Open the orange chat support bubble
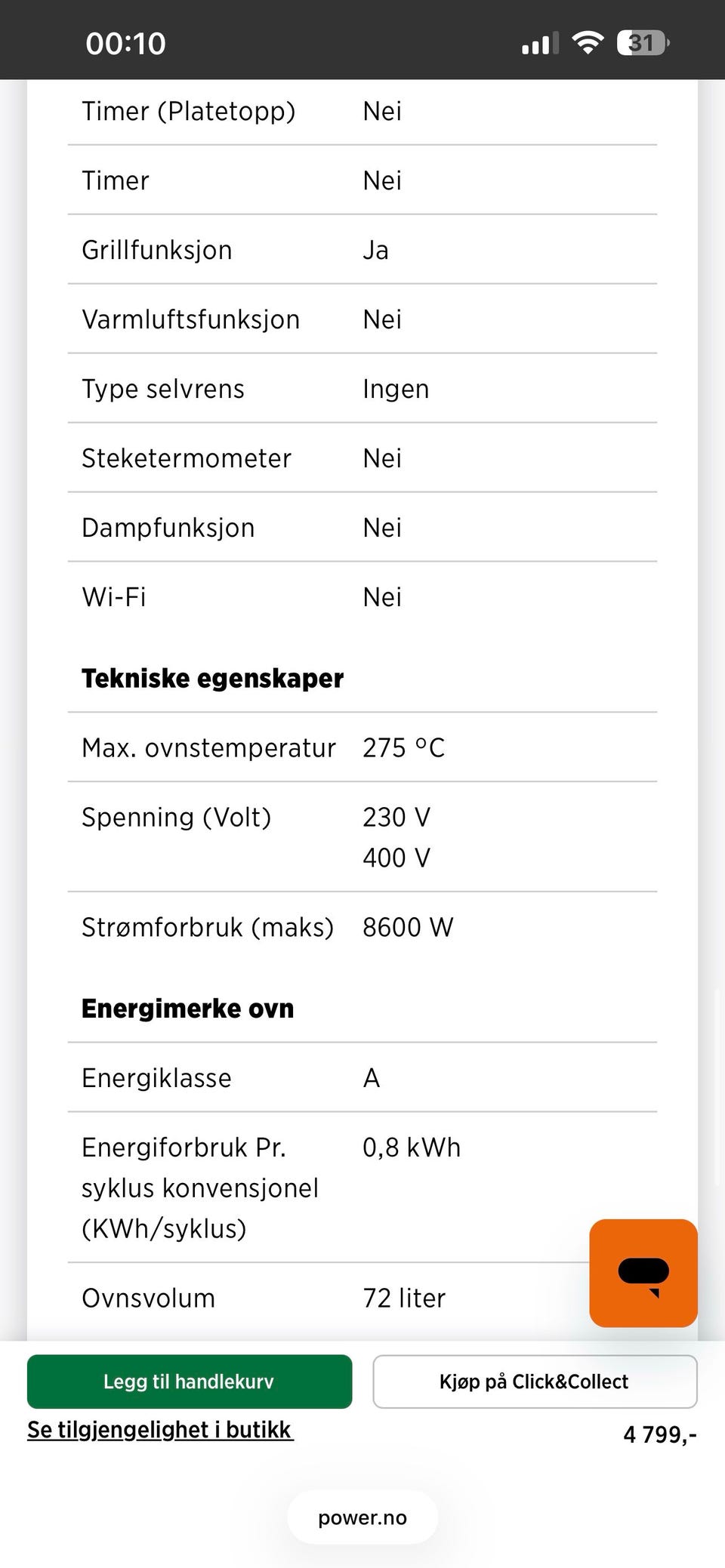This screenshot has width=725, height=1568. point(643,1273)
